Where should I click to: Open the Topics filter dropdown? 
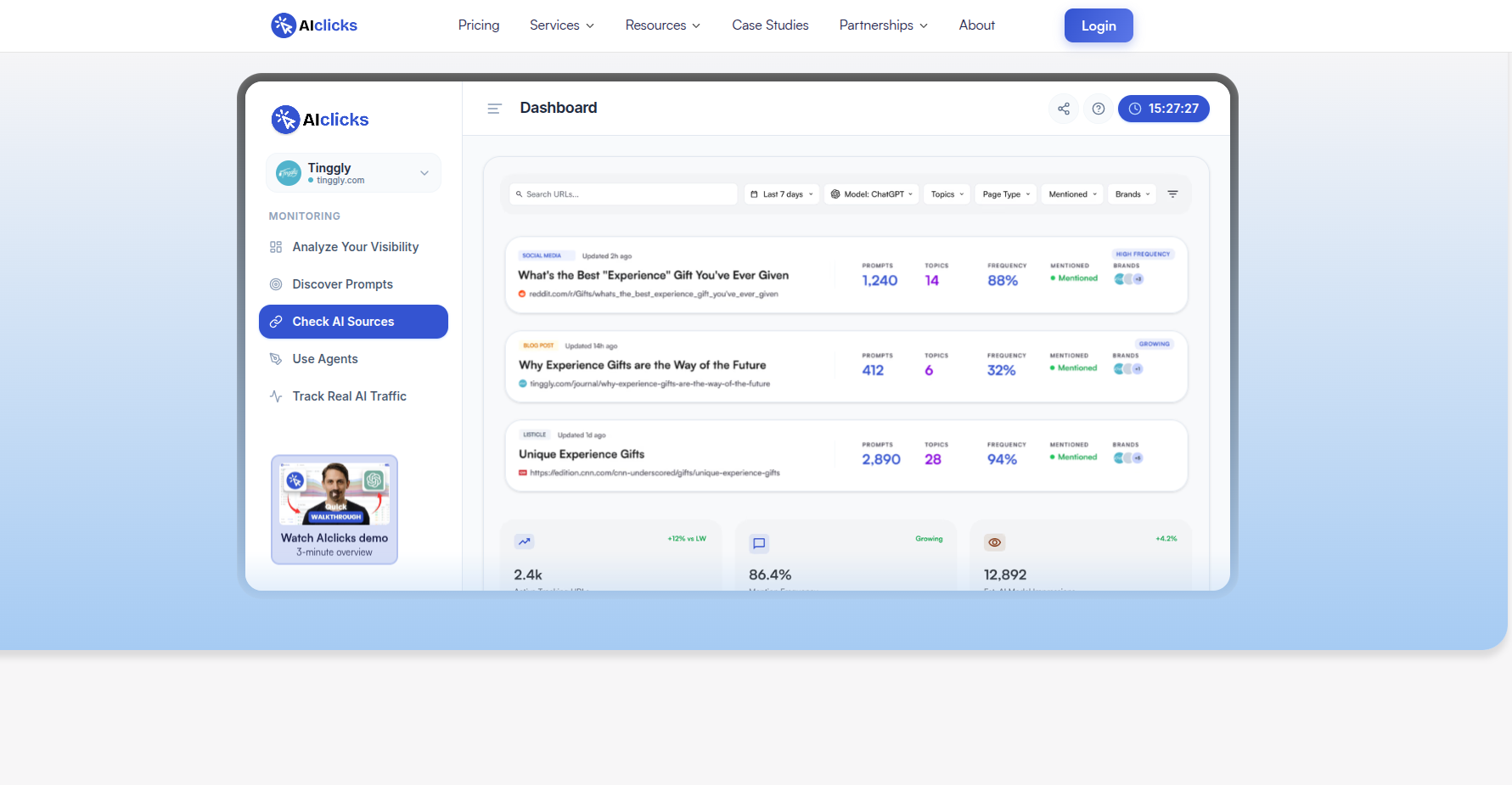pos(947,194)
